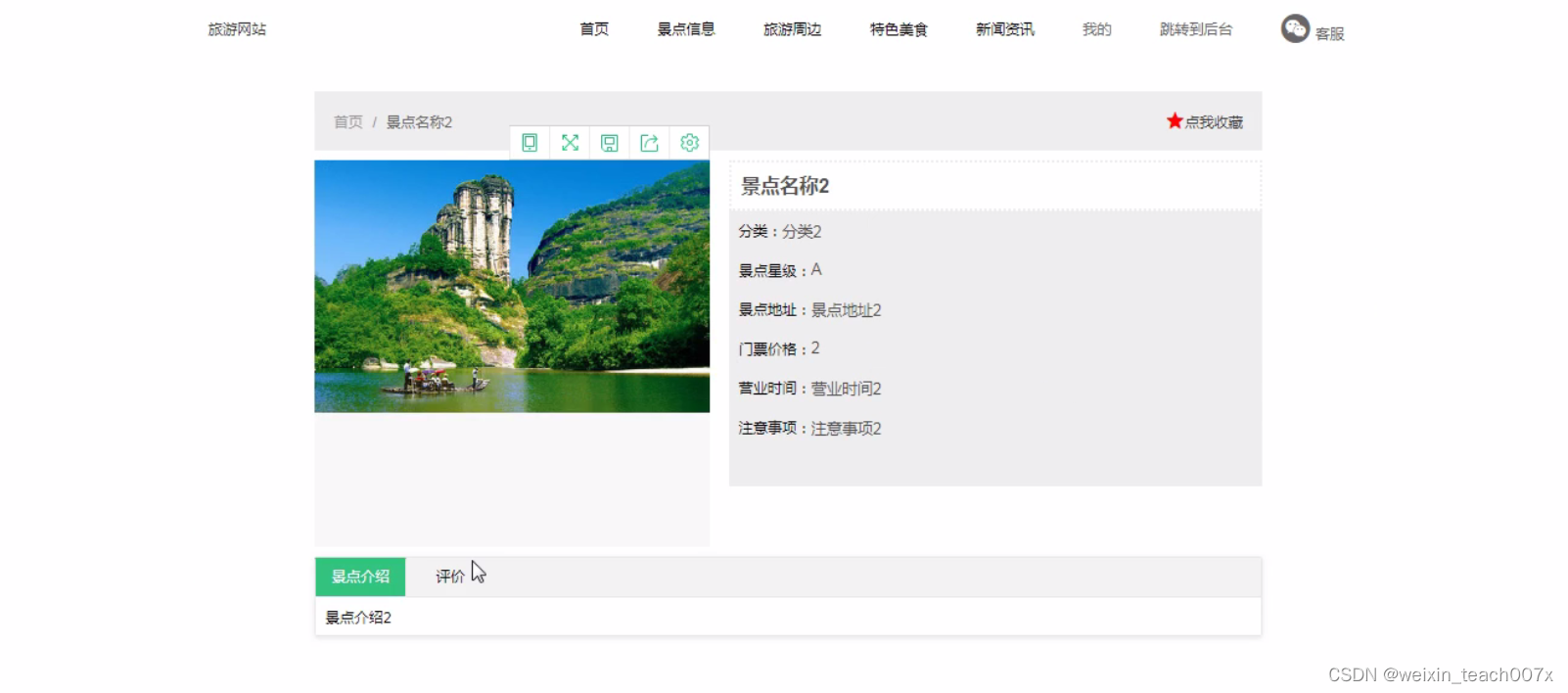This screenshot has height=693, width=1568.
Task: Click the 门票价格：2 text row
Action: point(779,348)
